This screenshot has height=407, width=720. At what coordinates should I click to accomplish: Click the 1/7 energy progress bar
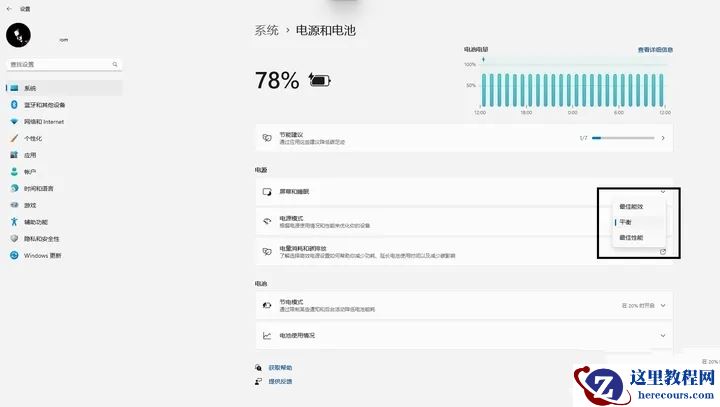click(x=623, y=138)
